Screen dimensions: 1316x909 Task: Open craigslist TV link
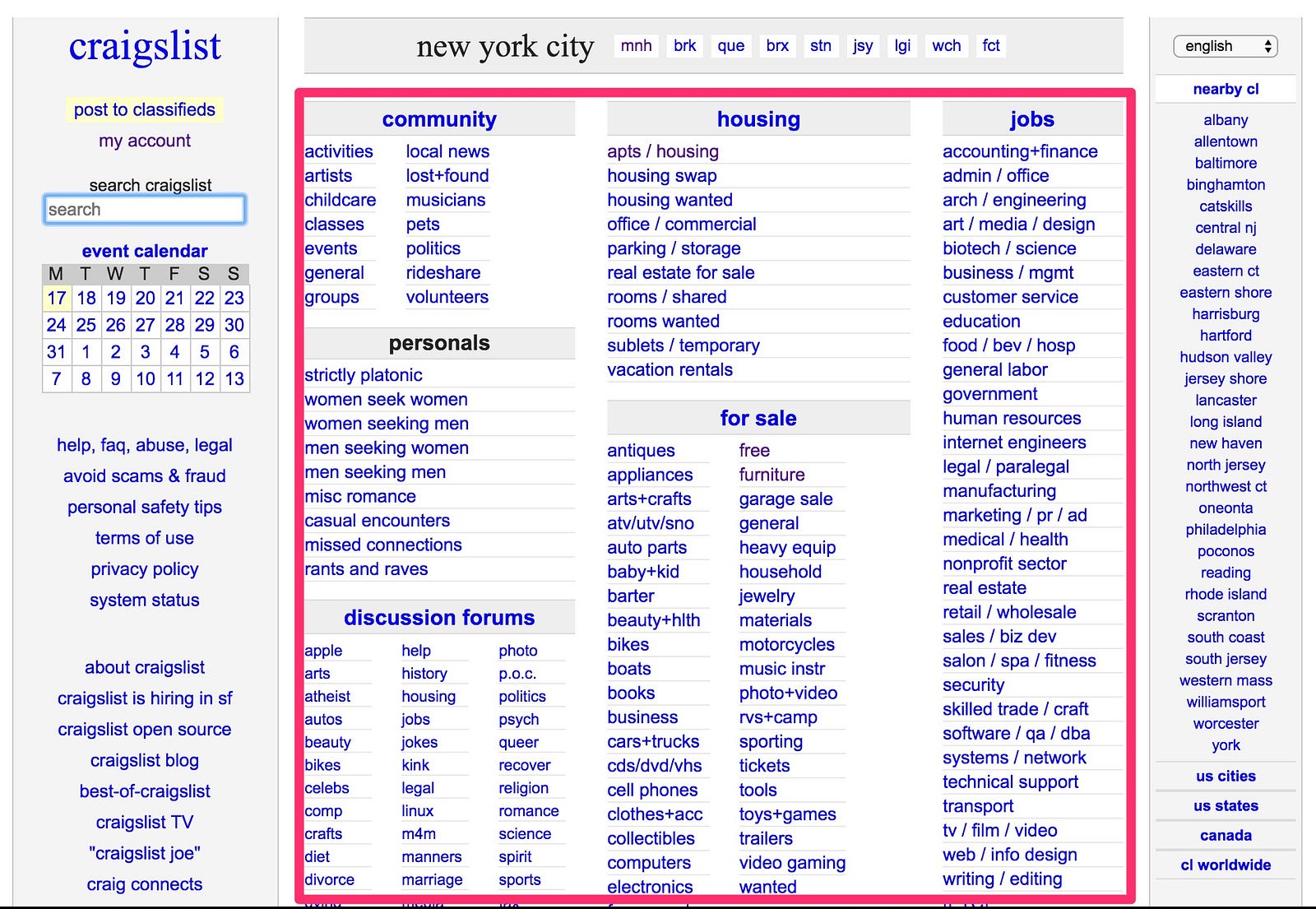(x=145, y=822)
